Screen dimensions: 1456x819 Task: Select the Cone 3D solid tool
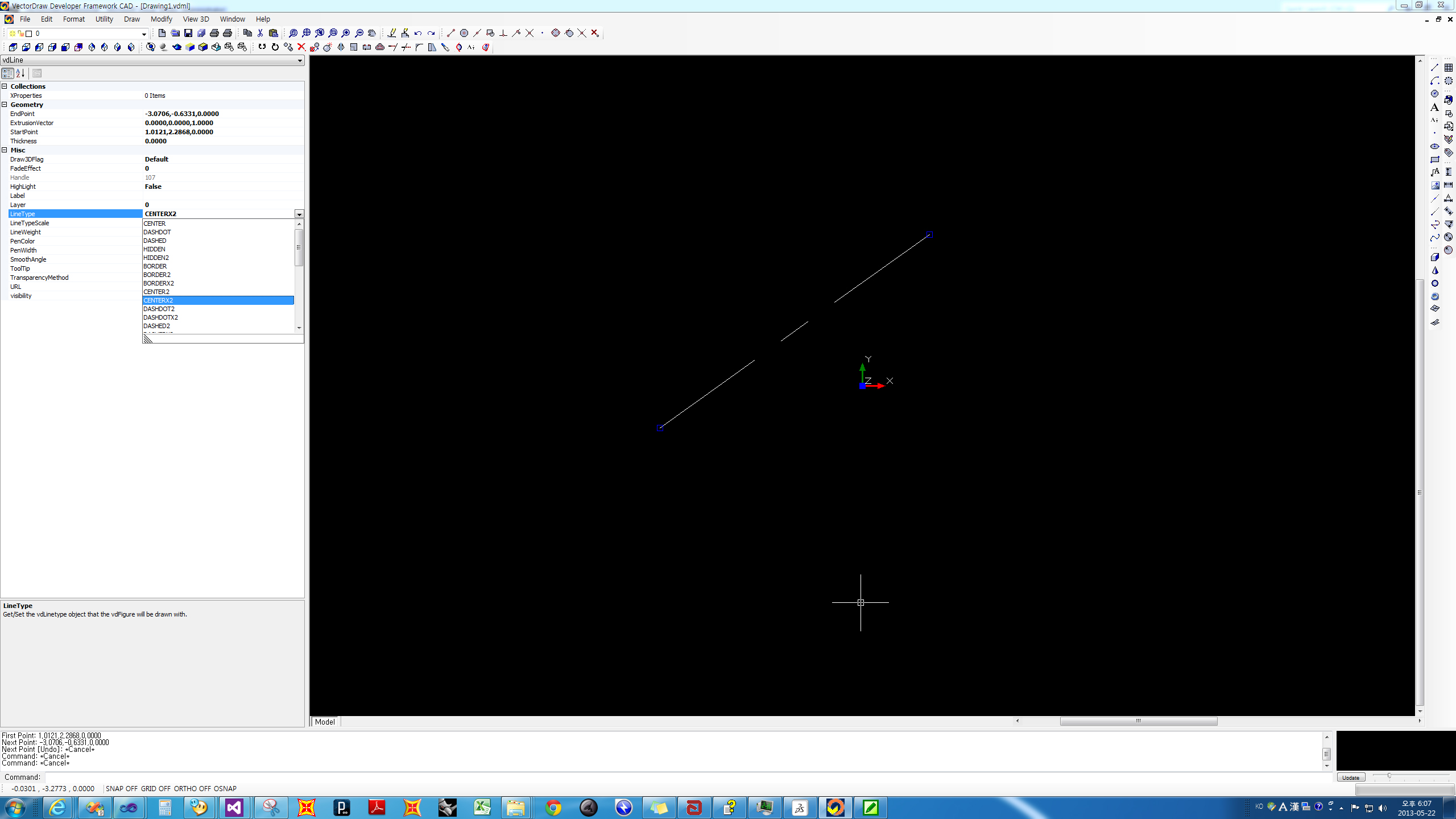1434,270
